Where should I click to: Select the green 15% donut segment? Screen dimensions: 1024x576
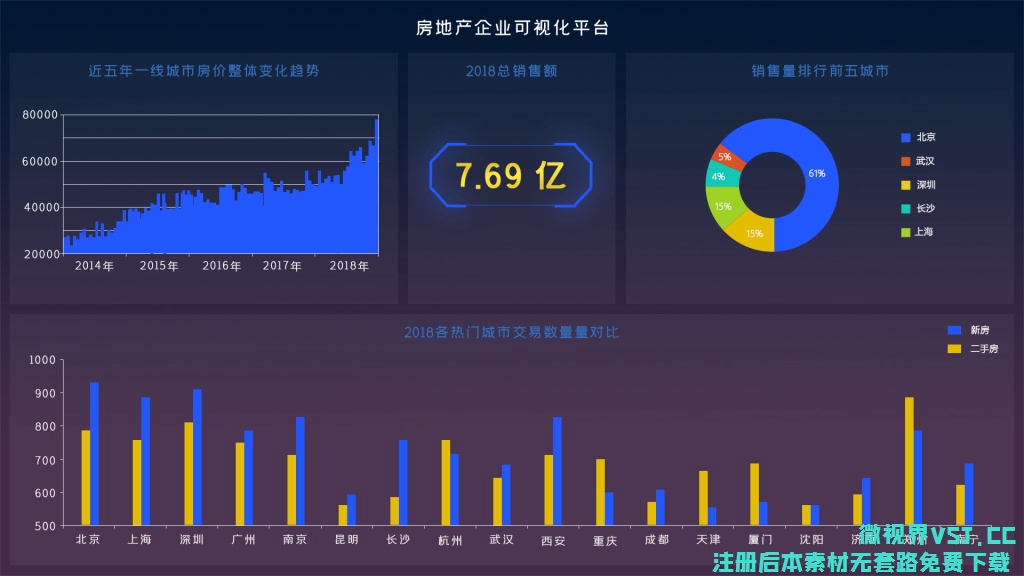[x=723, y=206]
